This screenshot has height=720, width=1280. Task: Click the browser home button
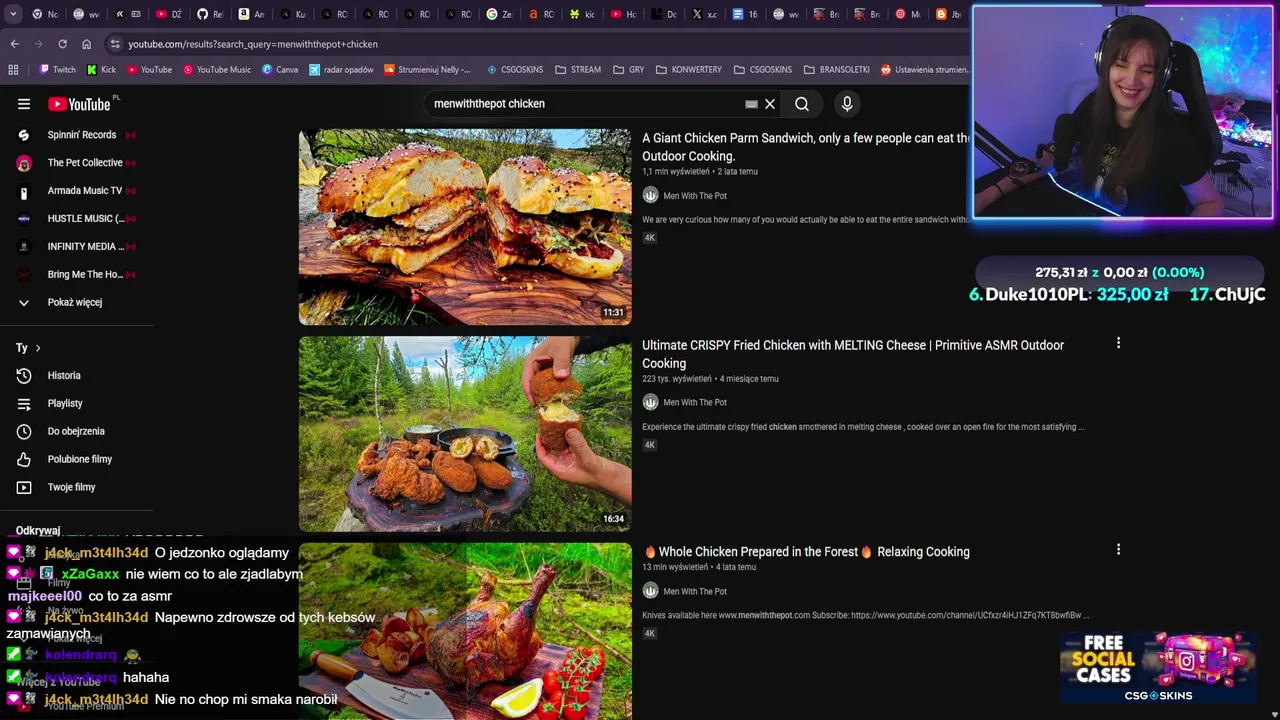pyautogui.click(x=86, y=44)
